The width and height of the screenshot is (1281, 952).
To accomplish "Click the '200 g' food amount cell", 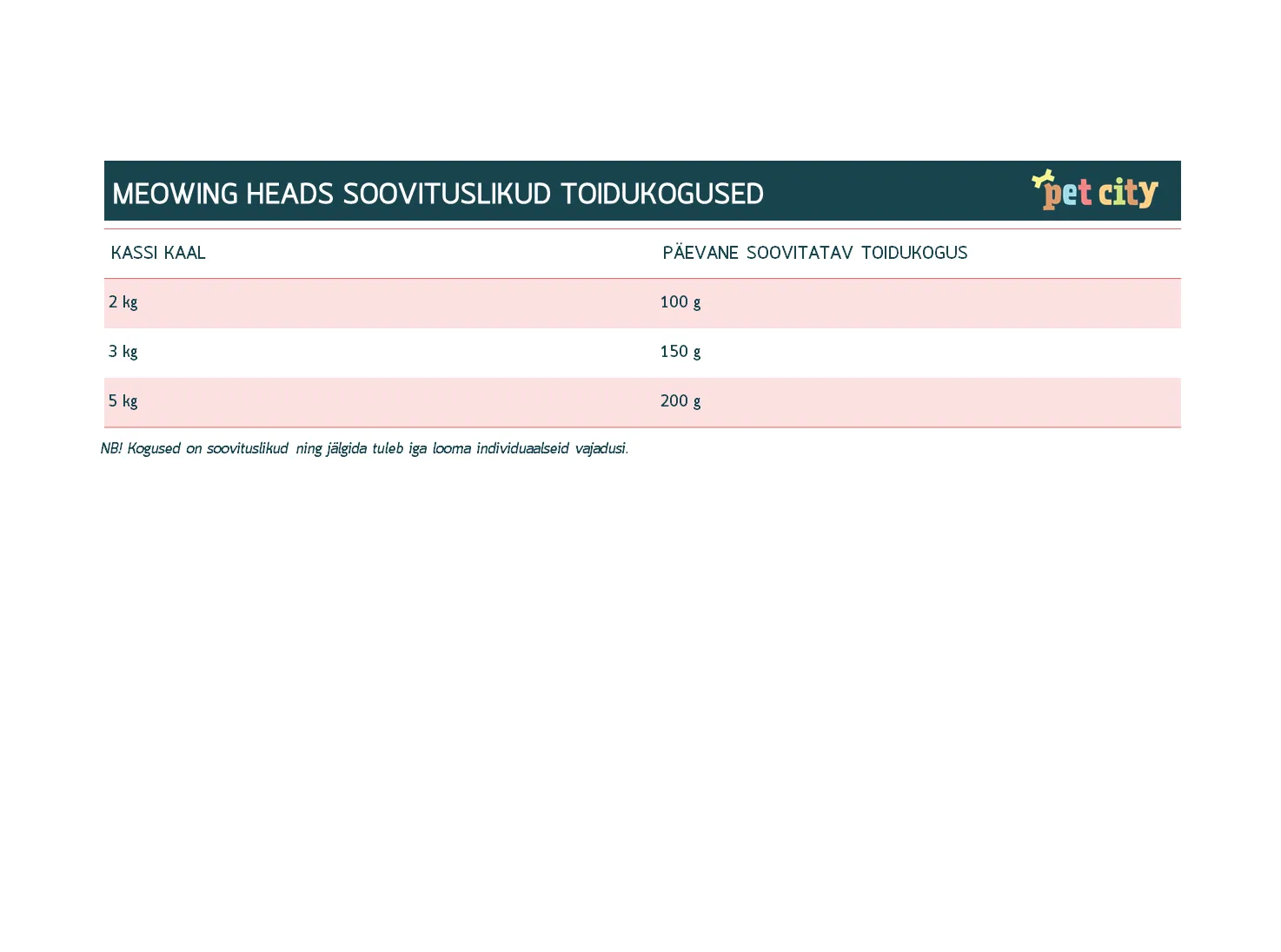I will pyautogui.click(x=680, y=401).
